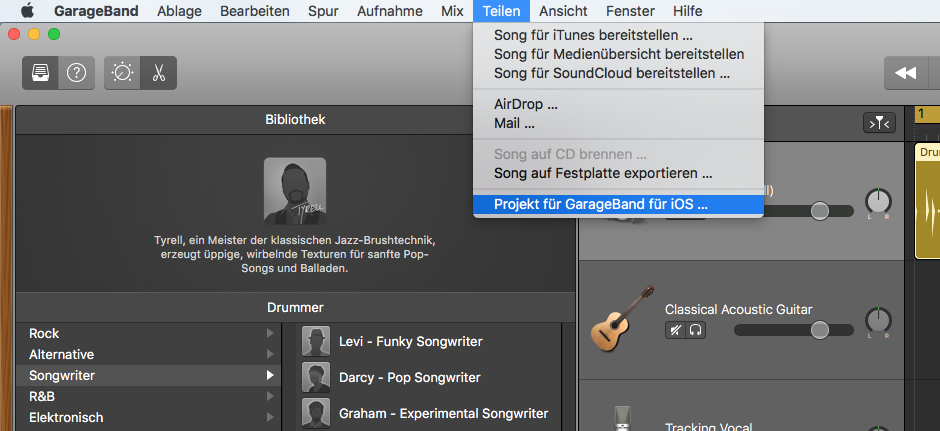Expand the Alternative drummer genre
Image resolution: width=940 pixels, height=431 pixels.
point(268,355)
